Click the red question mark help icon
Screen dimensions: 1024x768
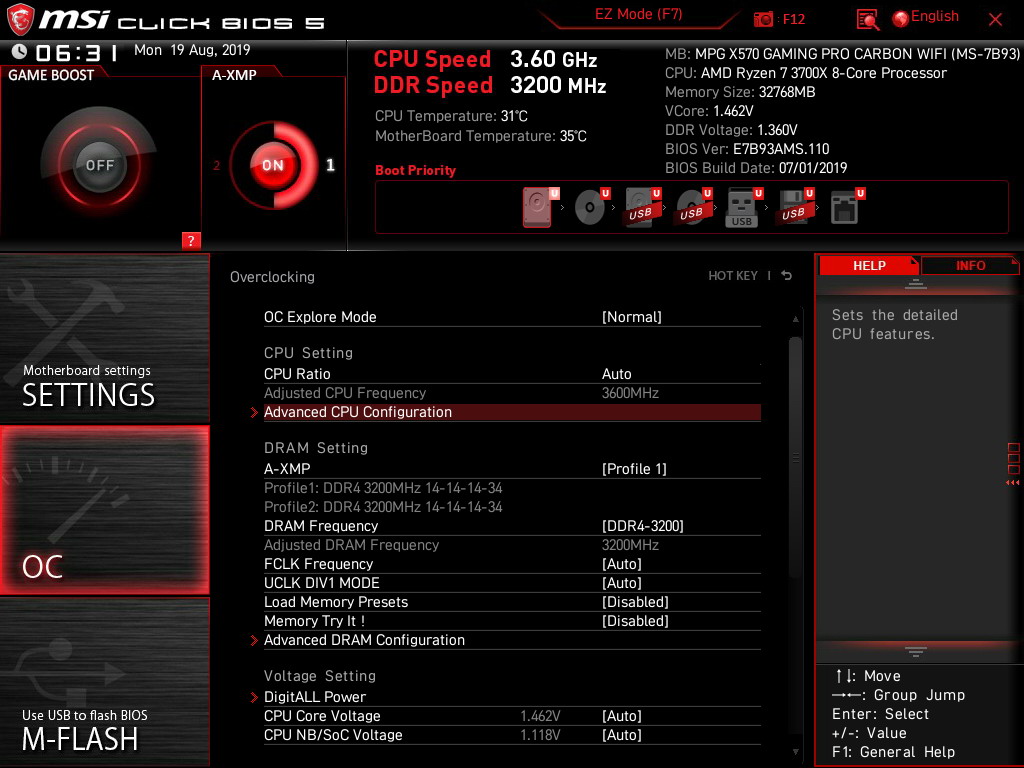click(x=191, y=240)
